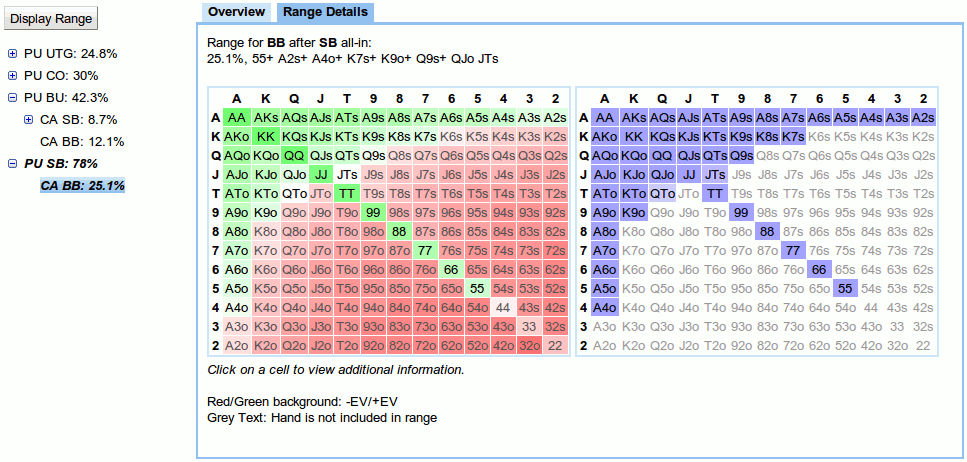Select the purple KK cell in range grid
Image resolution: width=967 pixels, height=462 pixels.
coord(635,136)
